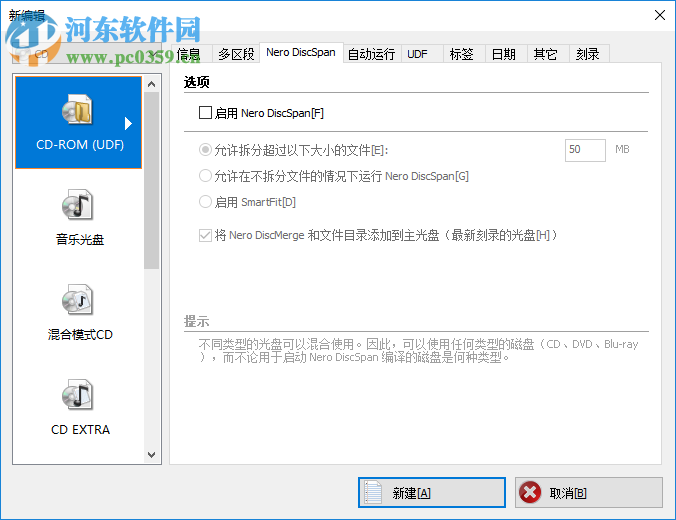Choose the 启用 SmartFit[D] radio option
The width and height of the screenshot is (676, 520).
pyautogui.click(x=205, y=201)
